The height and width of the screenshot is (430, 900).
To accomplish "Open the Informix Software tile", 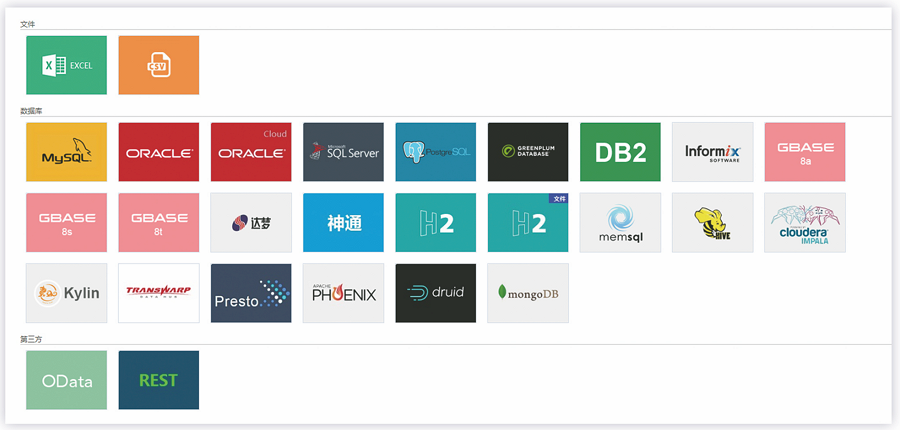I will pyautogui.click(x=713, y=152).
